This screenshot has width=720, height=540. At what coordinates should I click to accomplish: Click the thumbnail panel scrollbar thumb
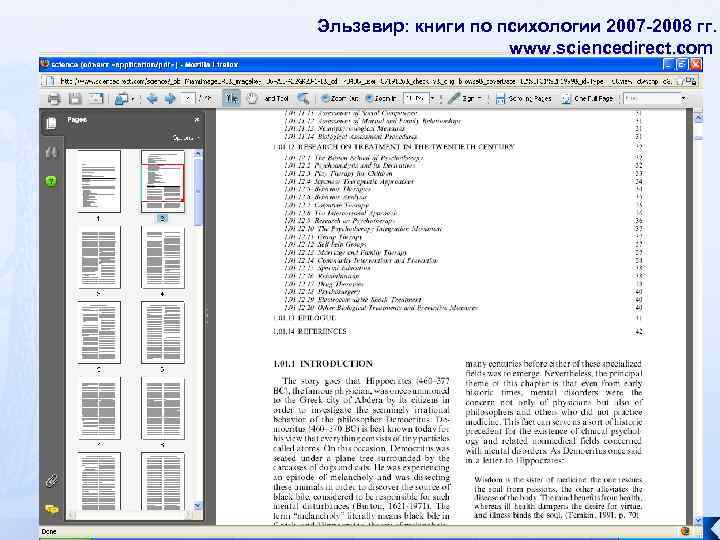pos(198,192)
